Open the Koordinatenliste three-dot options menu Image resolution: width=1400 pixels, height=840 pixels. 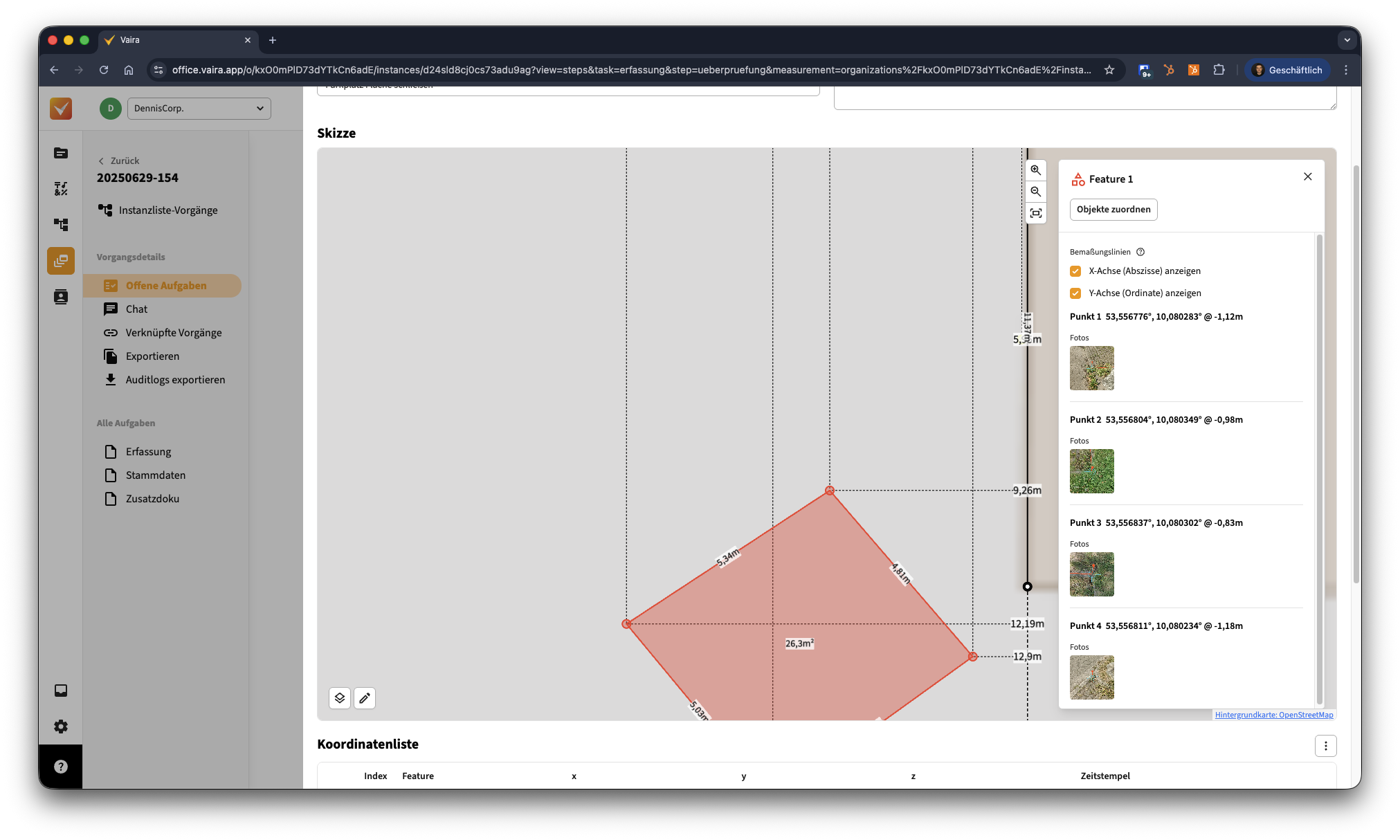1325,746
